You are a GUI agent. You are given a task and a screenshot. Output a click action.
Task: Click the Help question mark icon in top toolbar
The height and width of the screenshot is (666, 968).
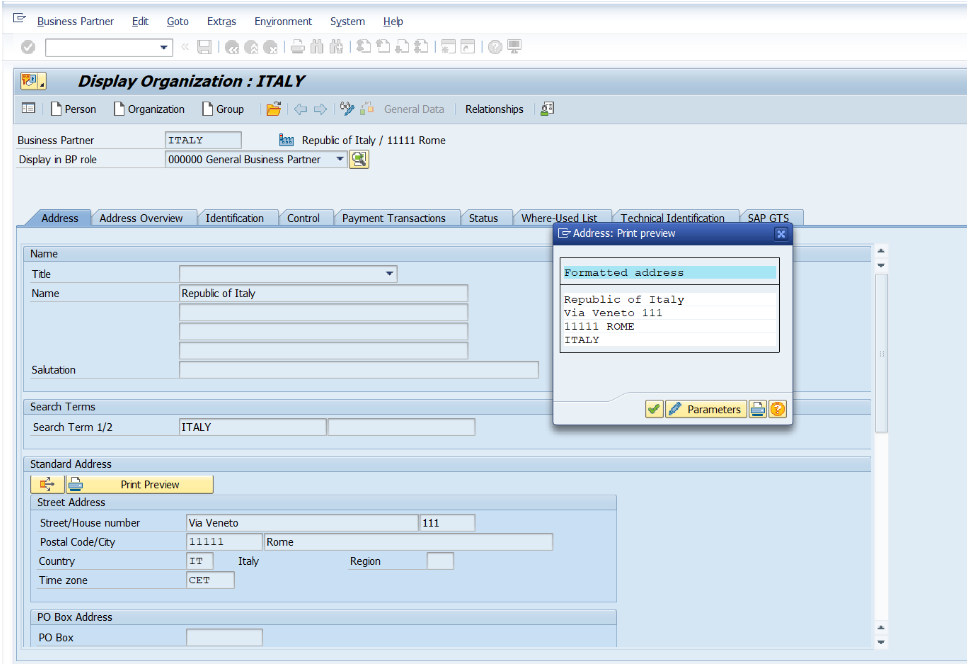495,47
